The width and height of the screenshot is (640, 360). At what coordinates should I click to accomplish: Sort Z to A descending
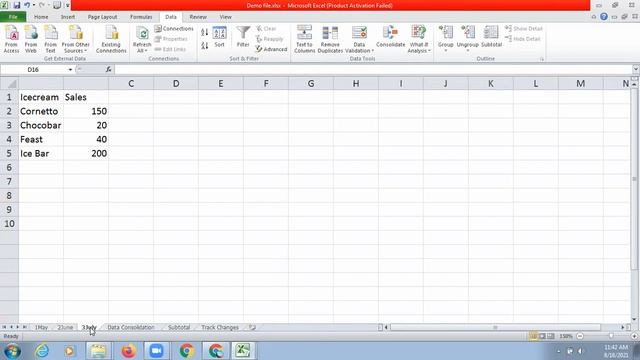click(204, 45)
